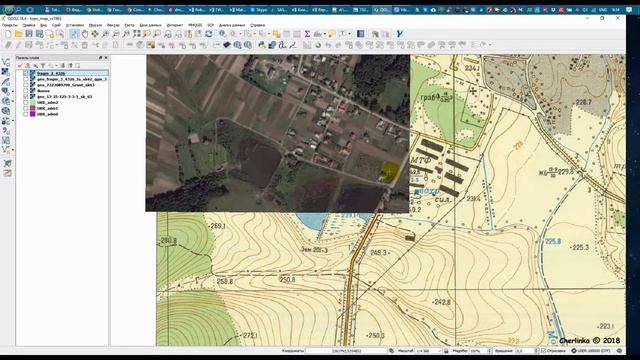Close the Layers panel

click(x=106, y=58)
